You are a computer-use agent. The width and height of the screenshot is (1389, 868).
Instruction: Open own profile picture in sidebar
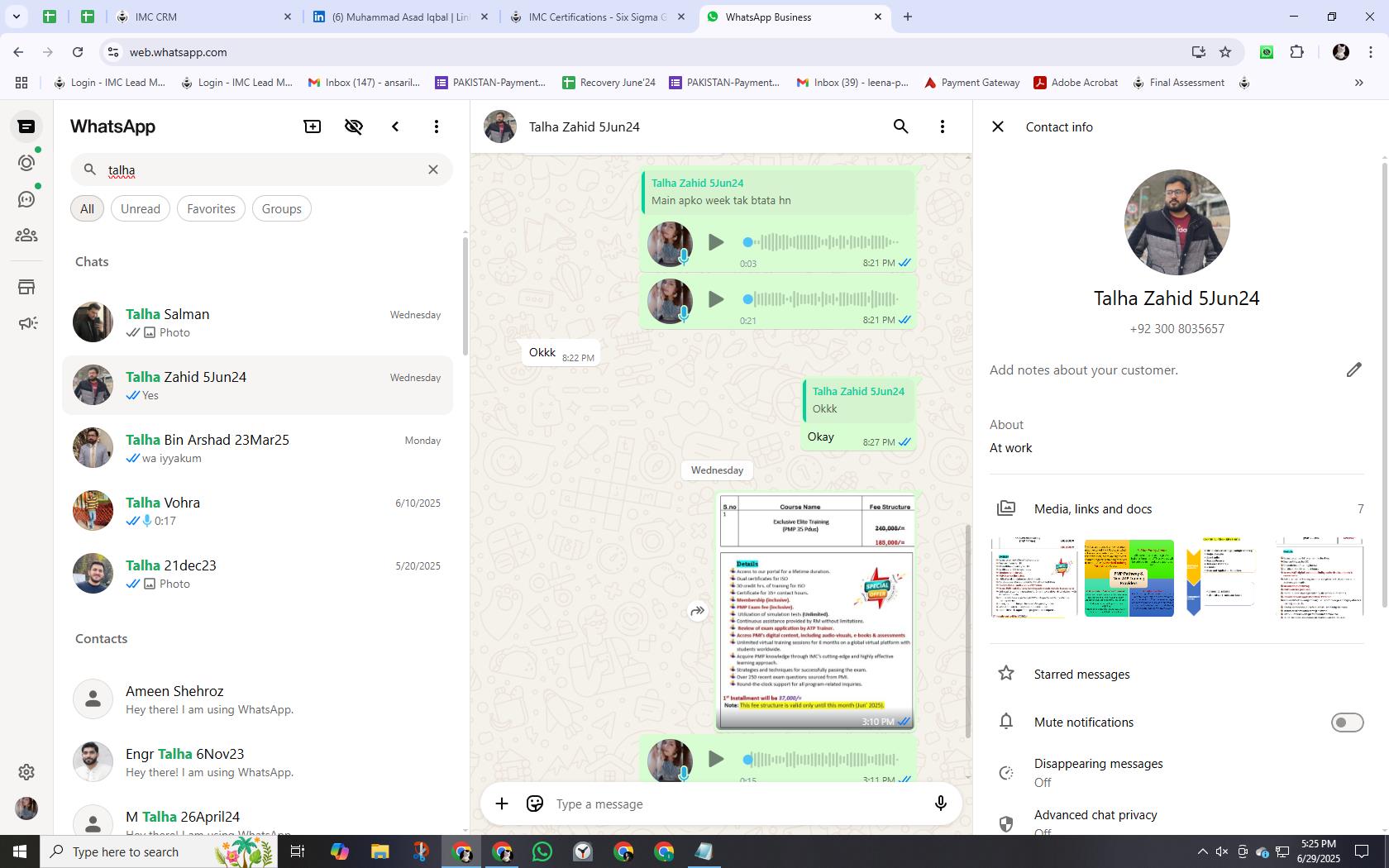click(26, 808)
